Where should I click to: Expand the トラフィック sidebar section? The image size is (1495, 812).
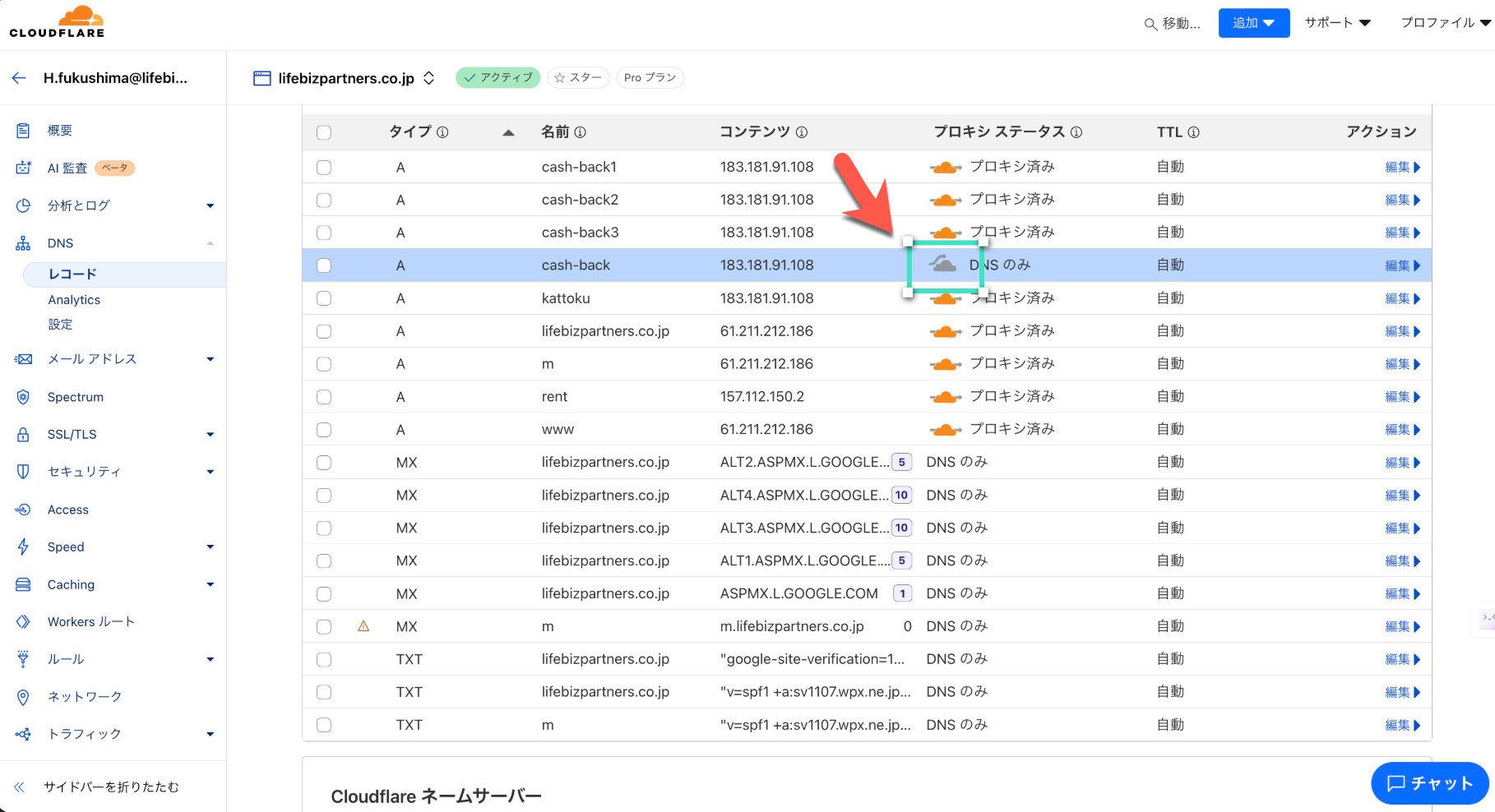[211, 734]
